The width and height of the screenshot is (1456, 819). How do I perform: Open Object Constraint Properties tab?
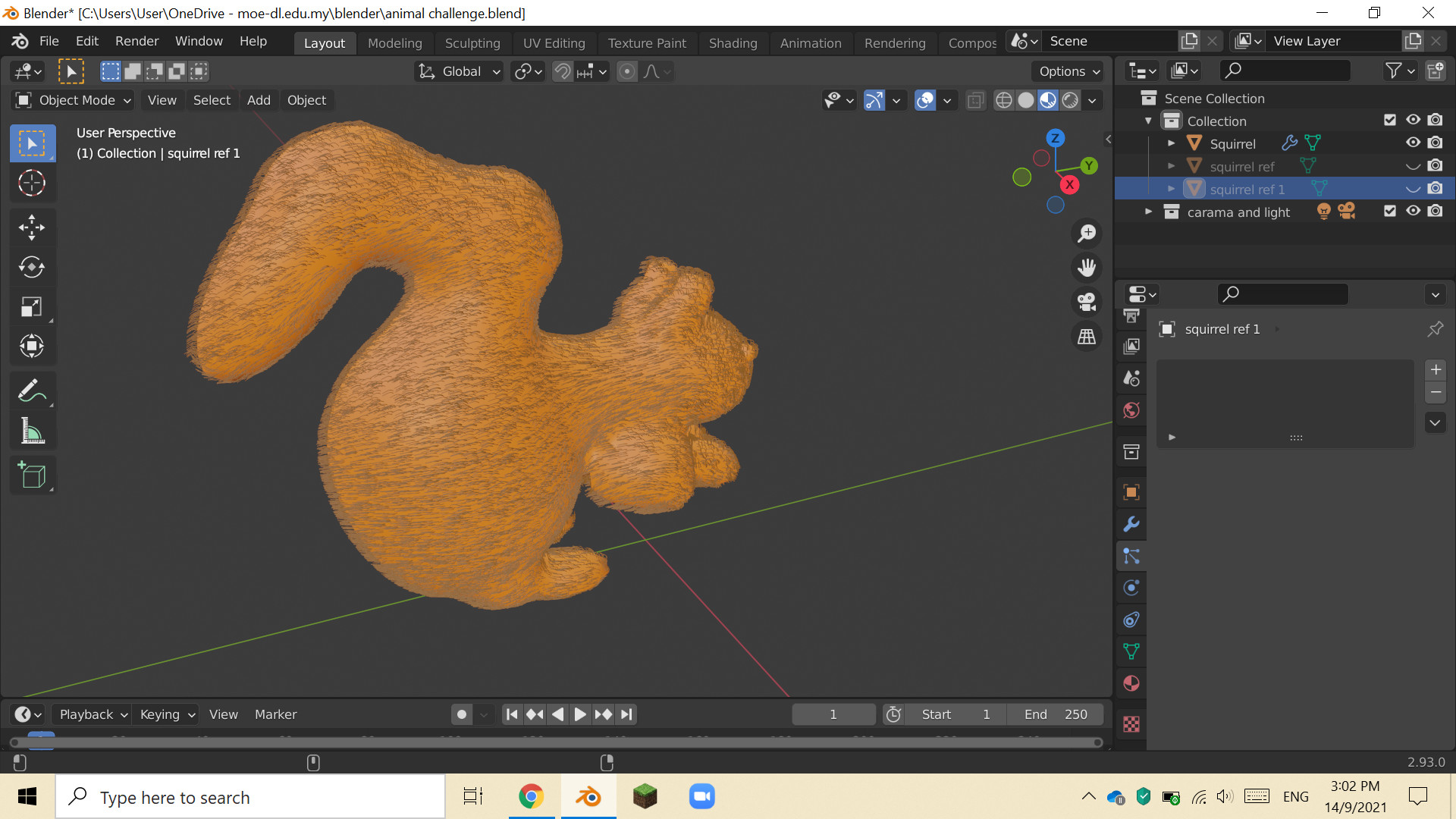(1131, 620)
